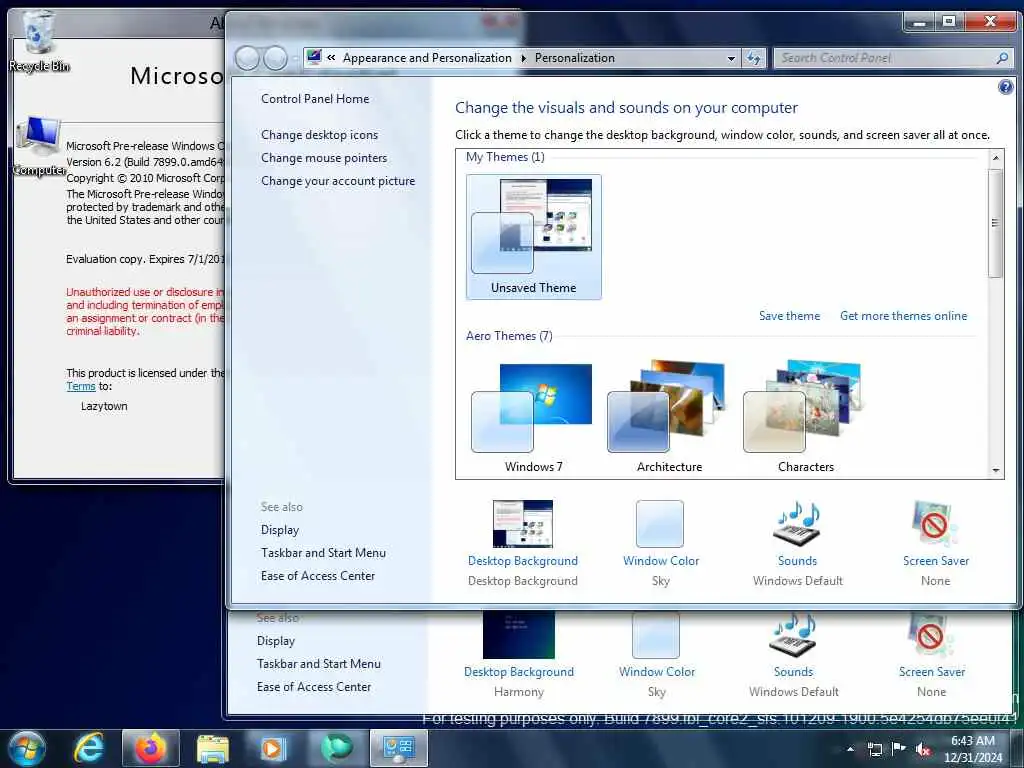Click the search magnifier icon
This screenshot has height=768, width=1024.
click(x=1002, y=58)
